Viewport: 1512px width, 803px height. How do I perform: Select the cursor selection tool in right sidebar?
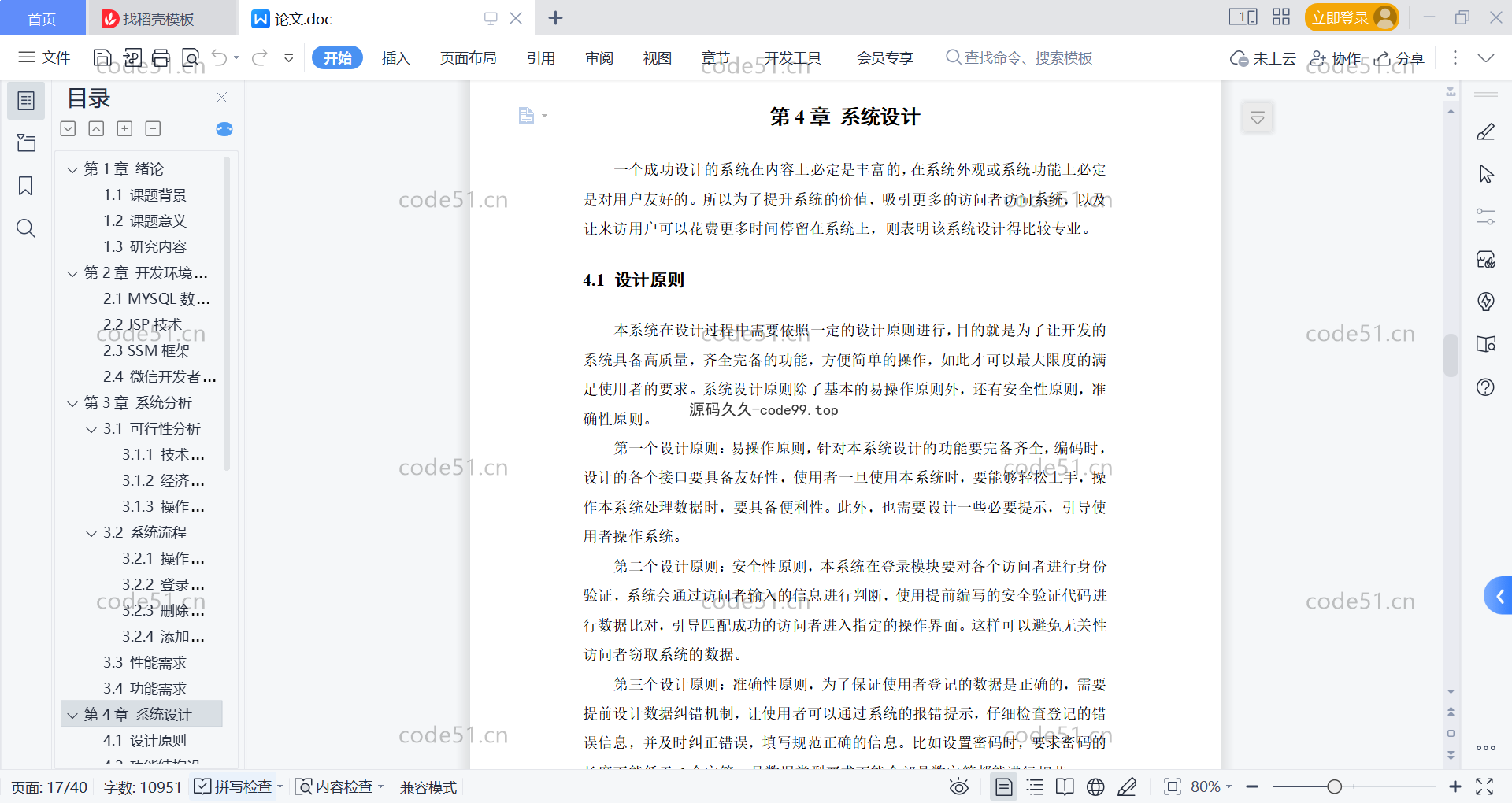point(1486,174)
